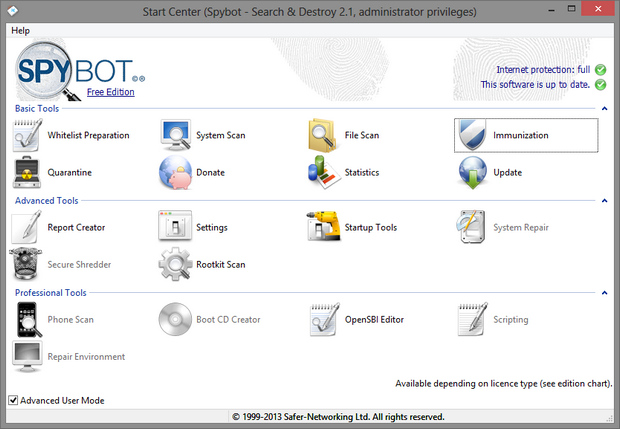Click the System Scan label
The width and height of the screenshot is (620, 429).
(x=221, y=135)
